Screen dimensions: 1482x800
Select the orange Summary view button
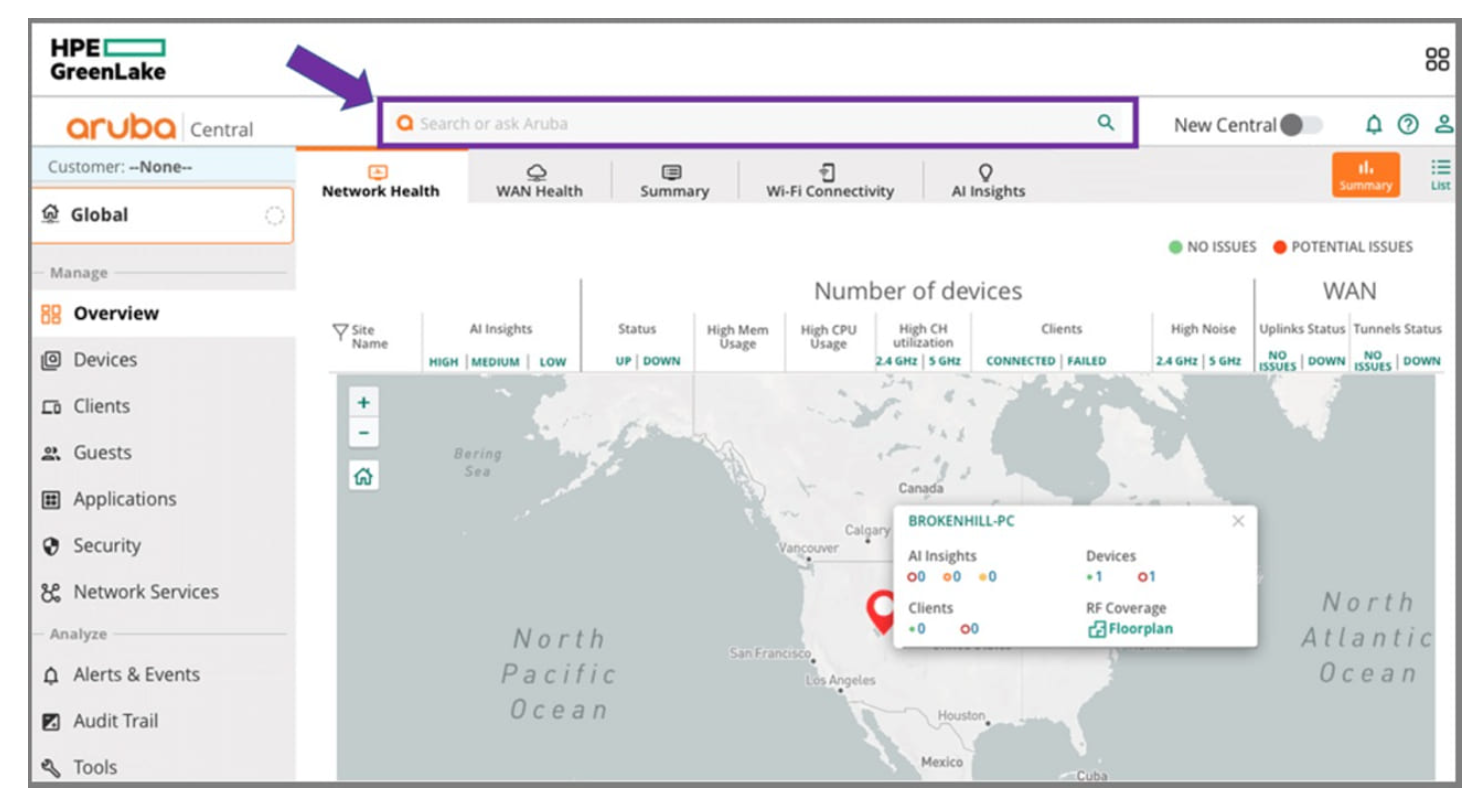(1366, 175)
